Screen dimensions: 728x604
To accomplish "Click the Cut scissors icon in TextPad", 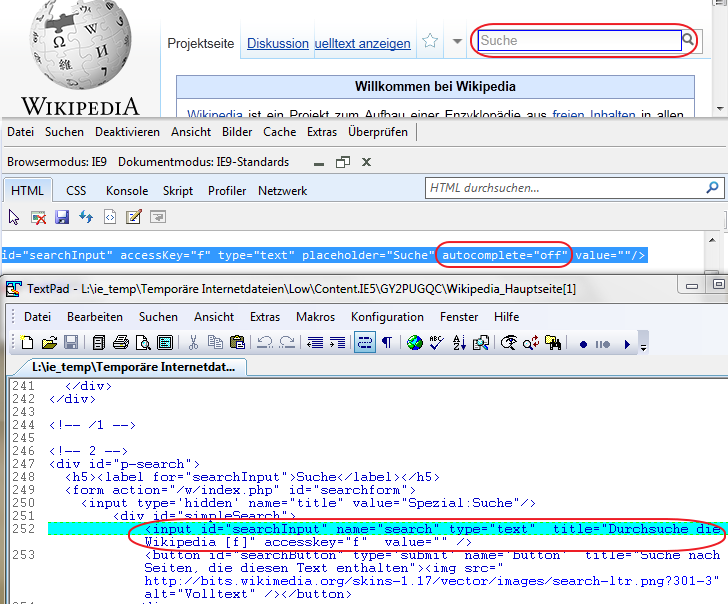I will click(193, 343).
